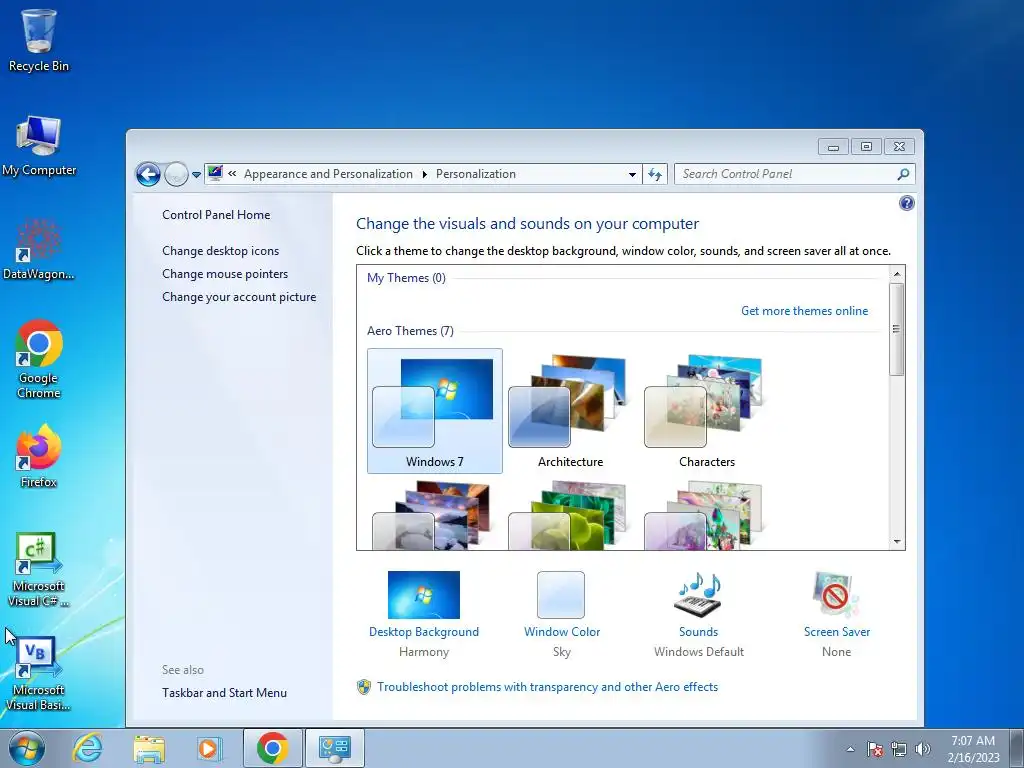
Task: Select the landscape photos theme below Windows 7
Action: 432,516
